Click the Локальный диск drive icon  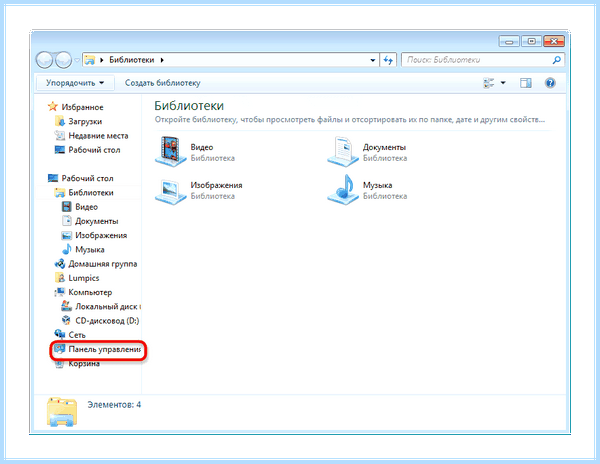tap(67, 306)
